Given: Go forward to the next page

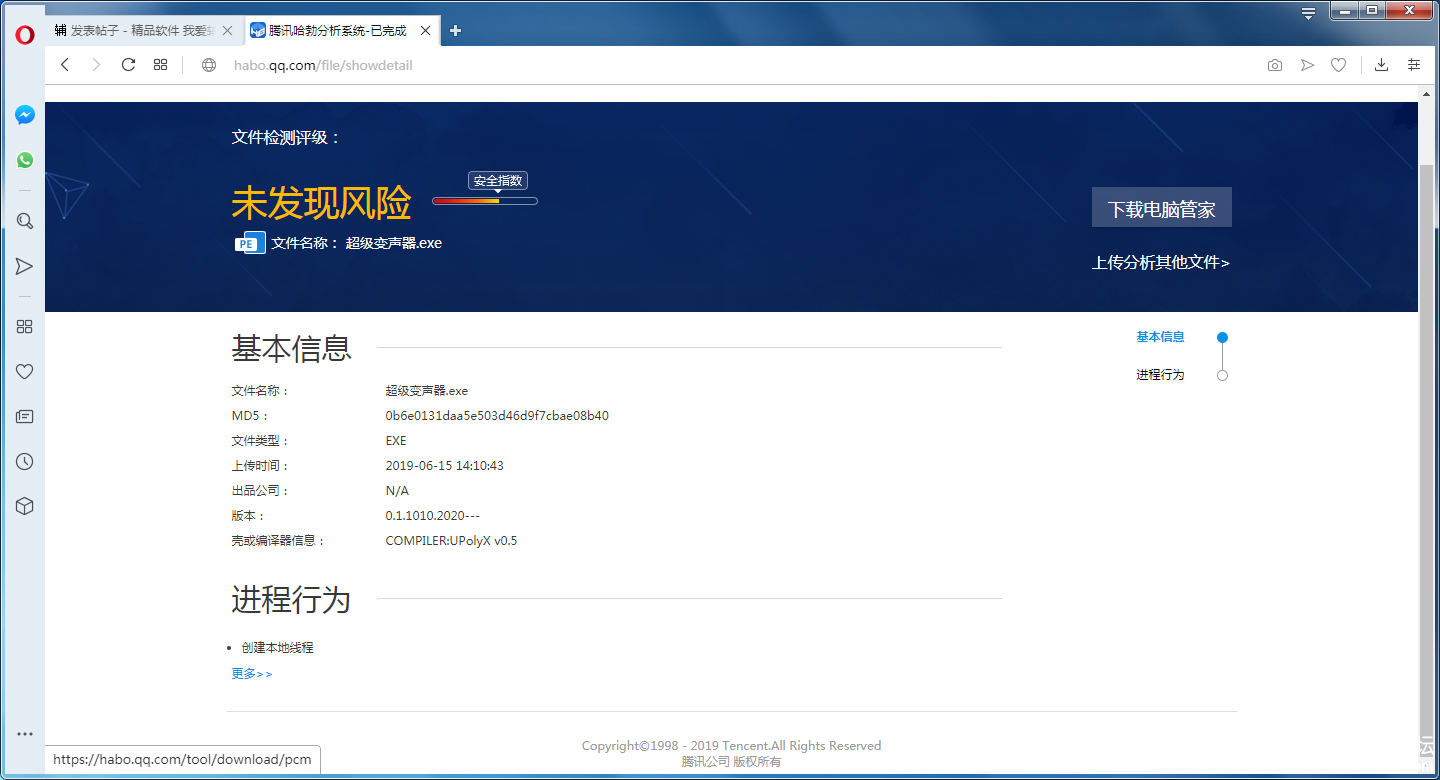Looking at the screenshot, I should 96,65.
